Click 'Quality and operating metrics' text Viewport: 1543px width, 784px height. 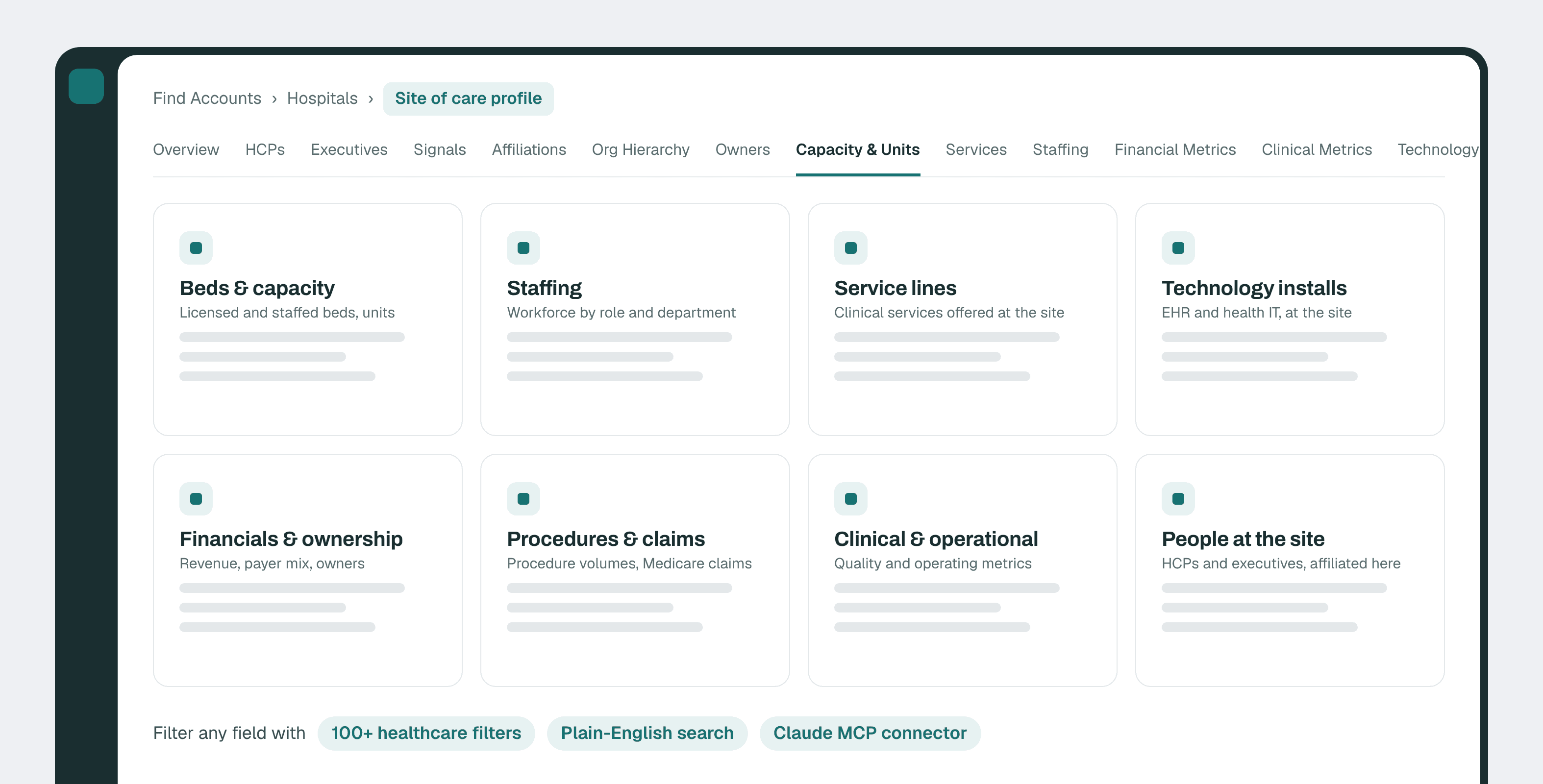point(933,563)
